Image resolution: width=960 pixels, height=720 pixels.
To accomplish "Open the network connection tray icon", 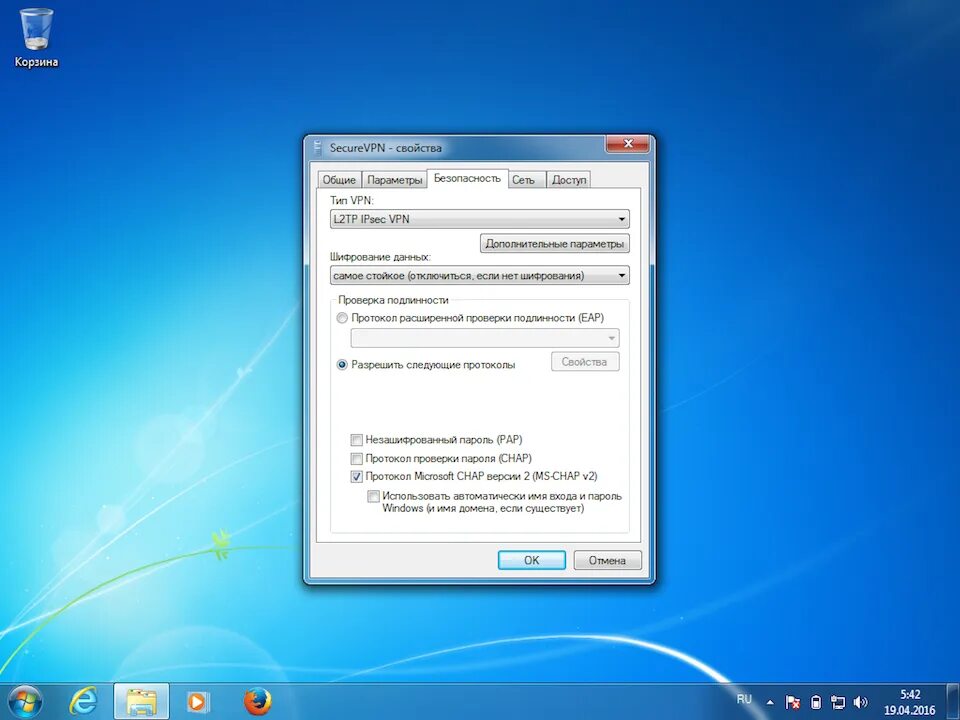I will click(838, 702).
